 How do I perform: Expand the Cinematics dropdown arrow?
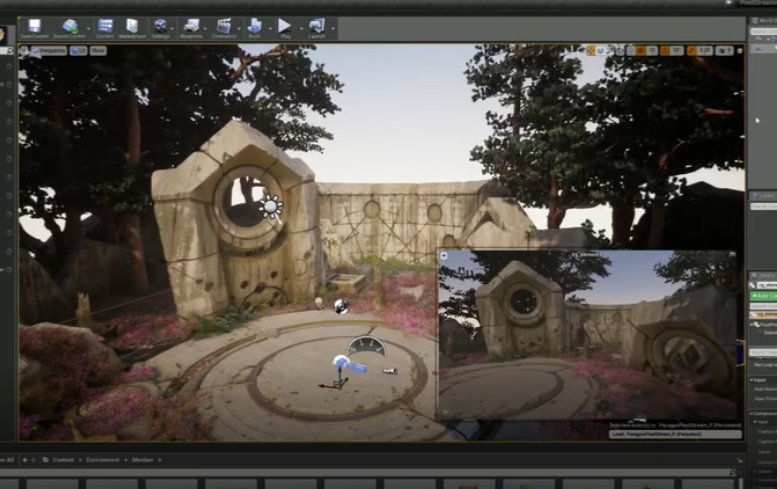[239, 29]
